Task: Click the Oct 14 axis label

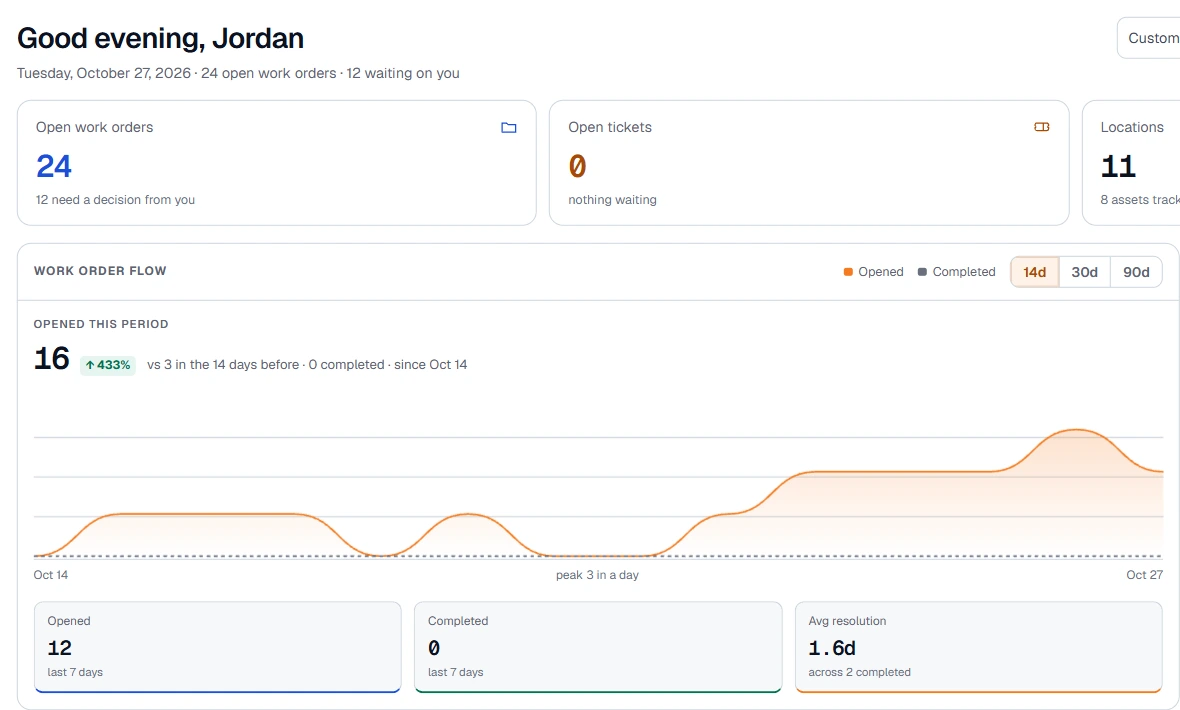Action: pyautogui.click(x=50, y=575)
